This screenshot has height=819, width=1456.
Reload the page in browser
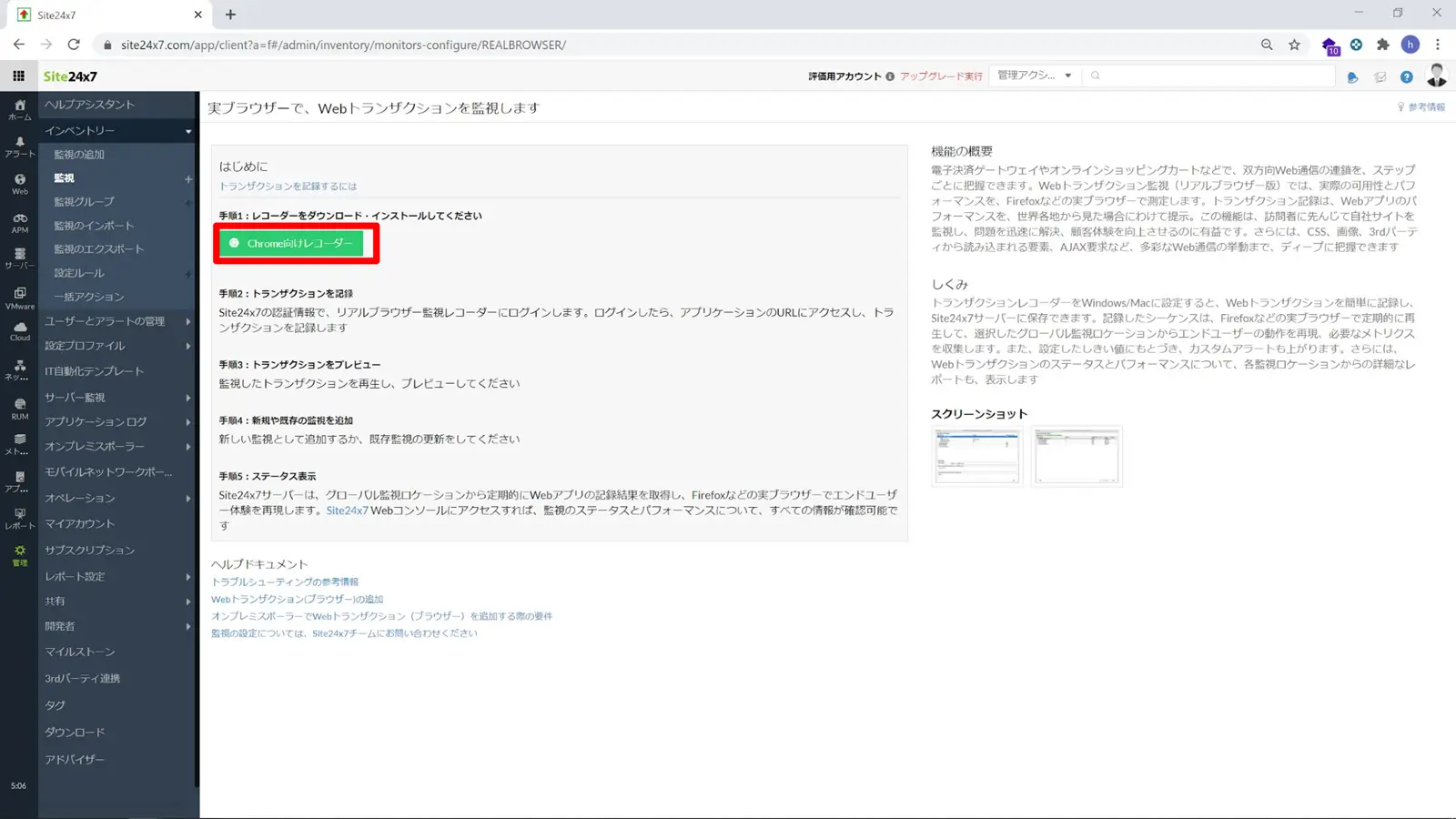point(74,45)
